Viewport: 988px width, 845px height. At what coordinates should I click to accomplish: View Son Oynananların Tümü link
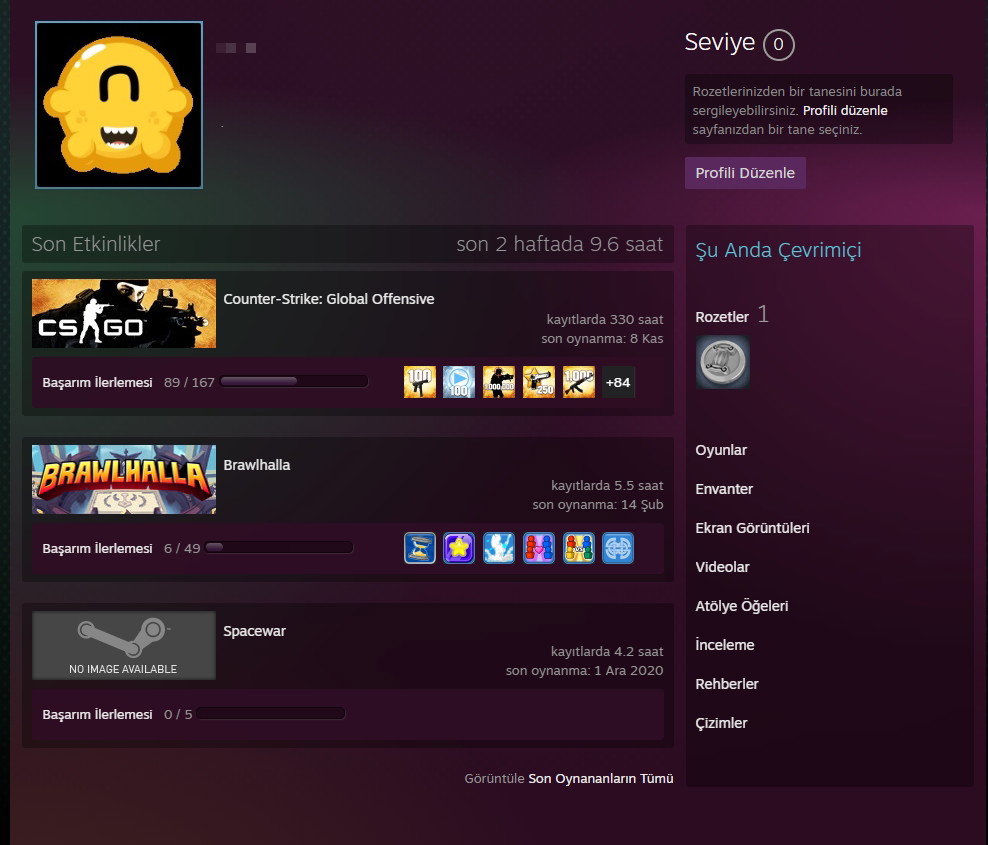(x=600, y=778)
